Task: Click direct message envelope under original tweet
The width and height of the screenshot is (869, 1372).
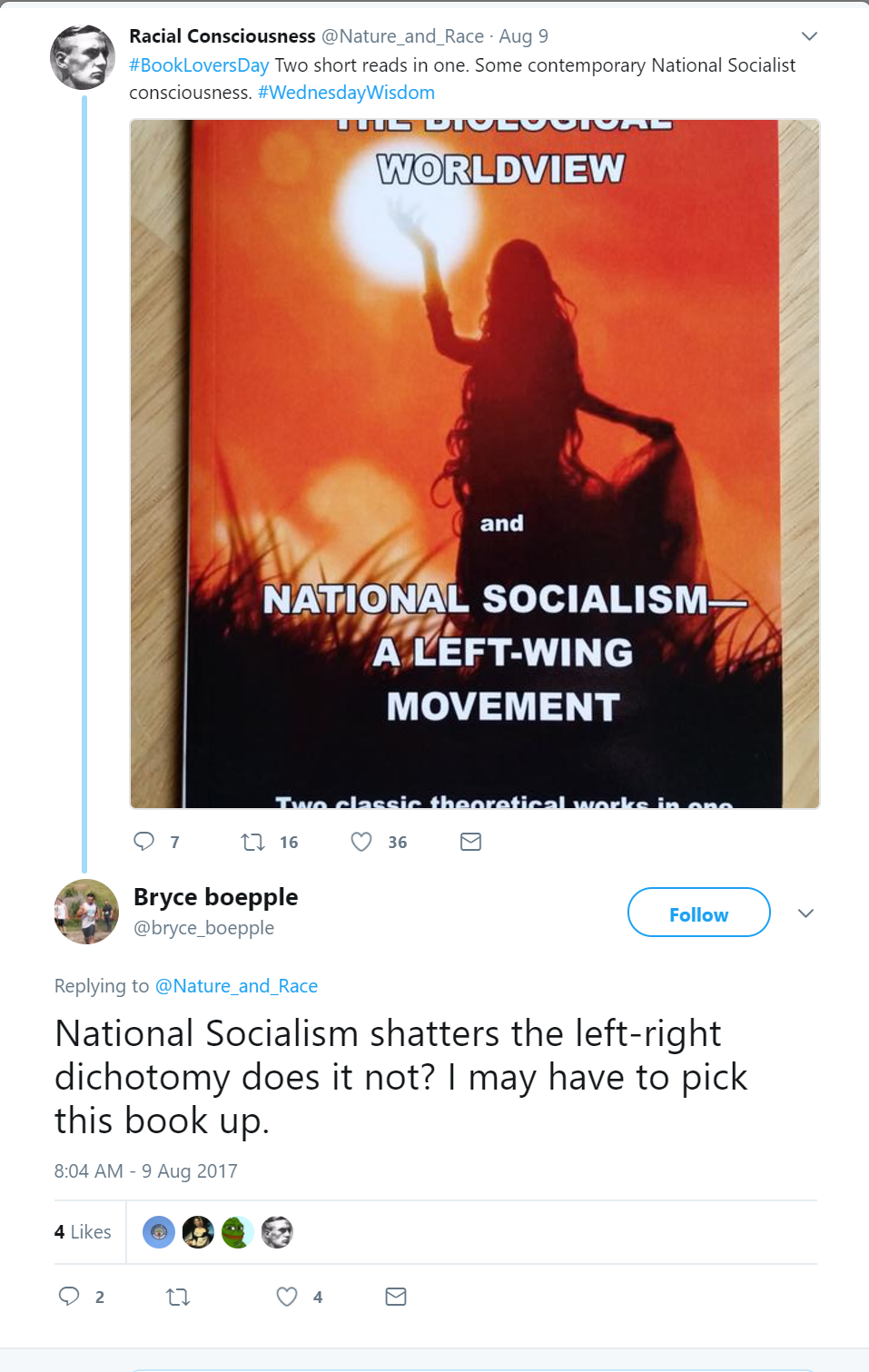Action: click(x=470, y=842)
